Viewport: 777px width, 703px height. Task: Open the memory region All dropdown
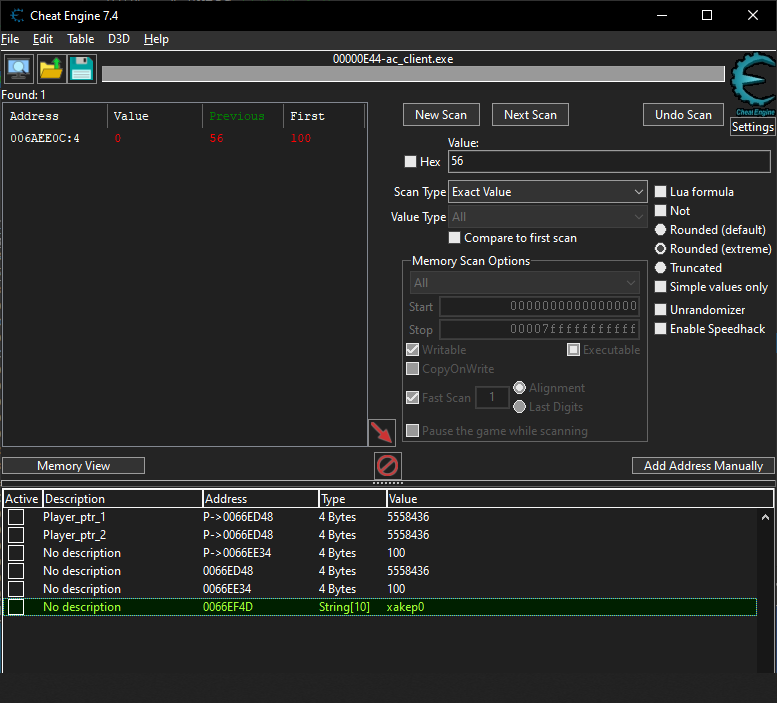[x=524, y=283]
